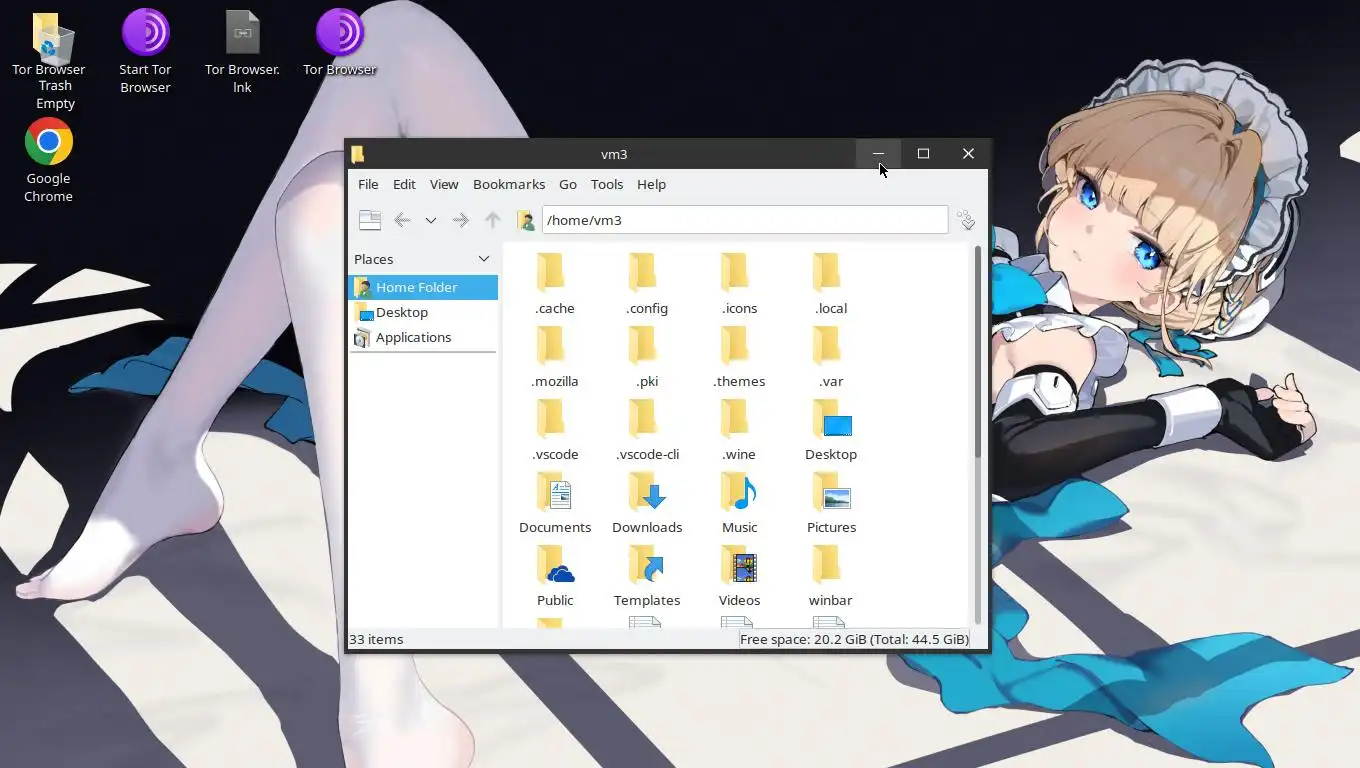Expand the Places side pane dropdown

click(484, 259)
